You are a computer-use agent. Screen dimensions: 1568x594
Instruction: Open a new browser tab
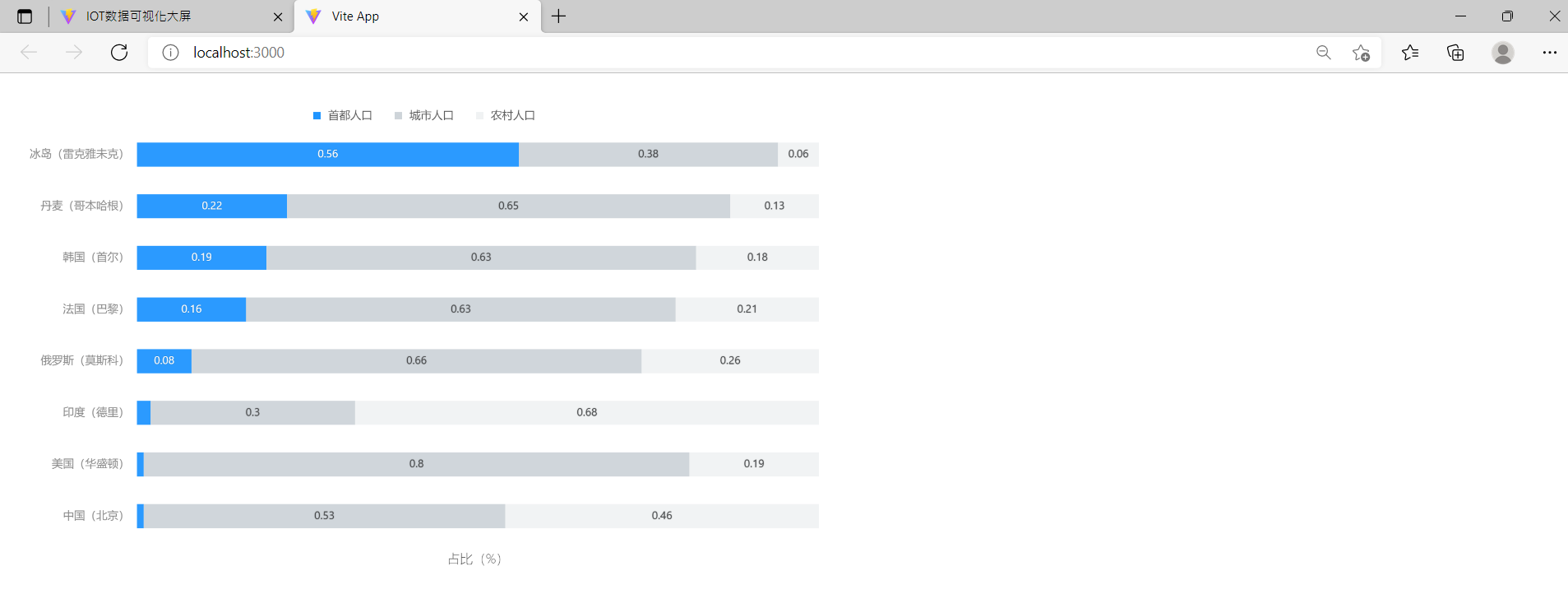[x=559, y=16]
